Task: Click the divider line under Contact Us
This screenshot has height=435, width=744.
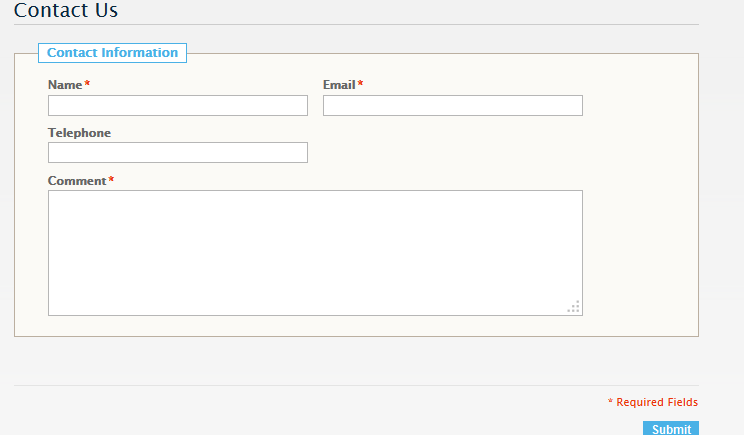Action: click(x=356, y=24)
